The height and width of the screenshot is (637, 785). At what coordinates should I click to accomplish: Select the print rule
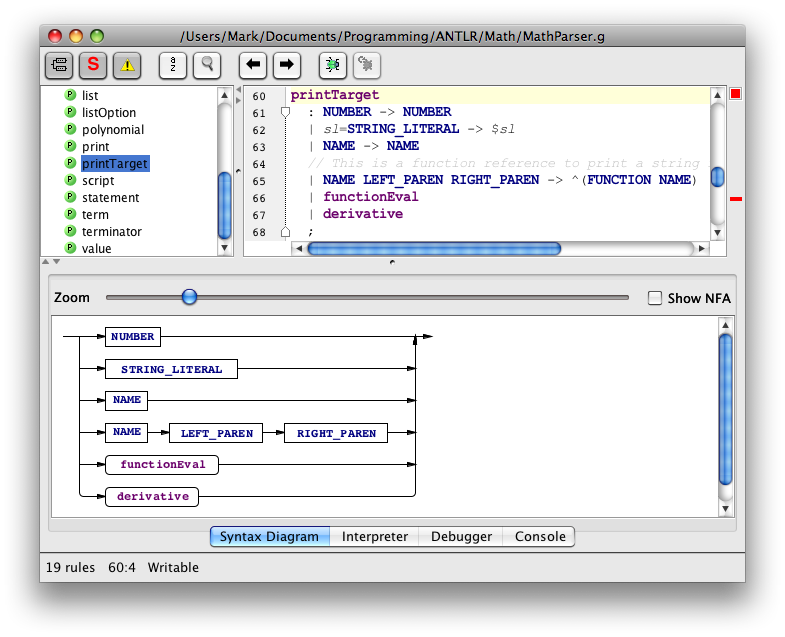pos(96,147)
